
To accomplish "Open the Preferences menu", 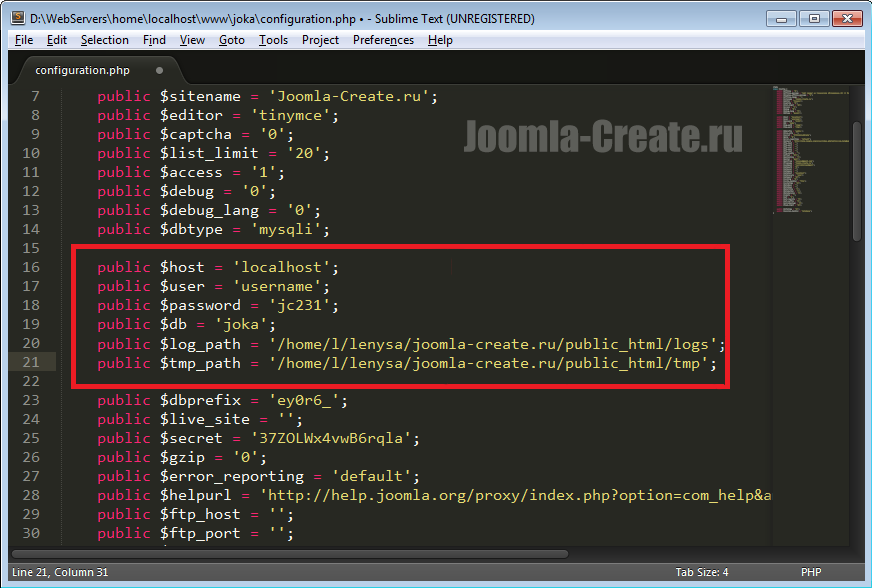I will pos(383,40).
